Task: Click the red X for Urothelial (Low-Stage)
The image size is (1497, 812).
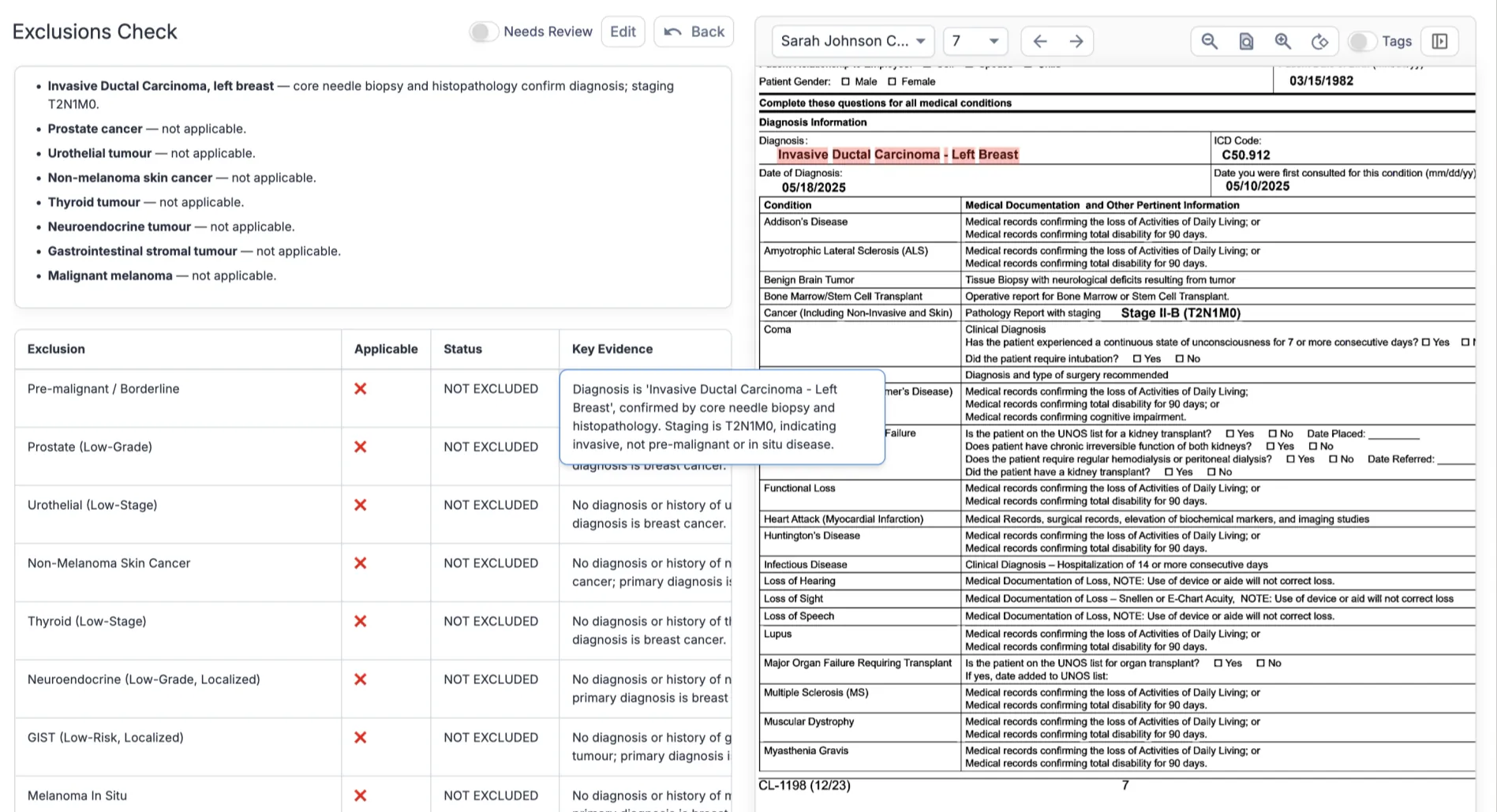Action: point(361,505)
